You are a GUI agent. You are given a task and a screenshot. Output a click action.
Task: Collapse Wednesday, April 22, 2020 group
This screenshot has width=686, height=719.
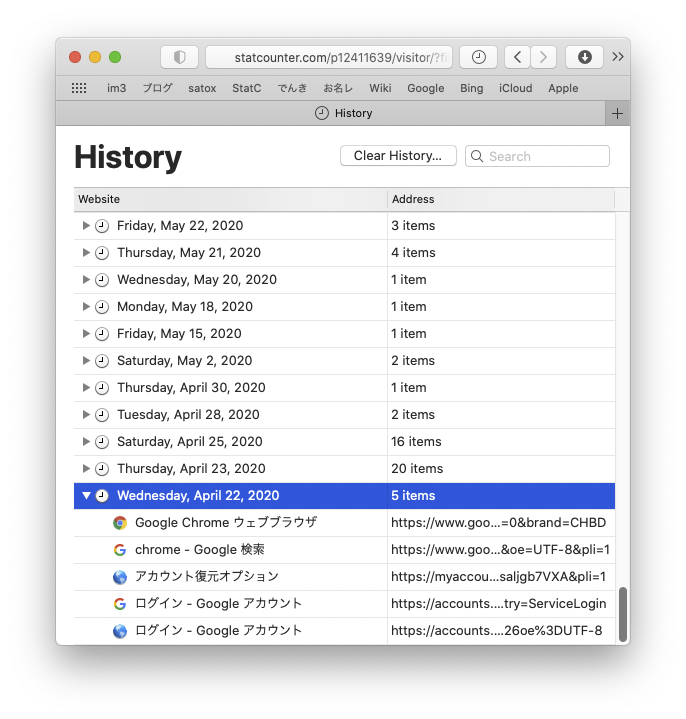click(86, 496)
